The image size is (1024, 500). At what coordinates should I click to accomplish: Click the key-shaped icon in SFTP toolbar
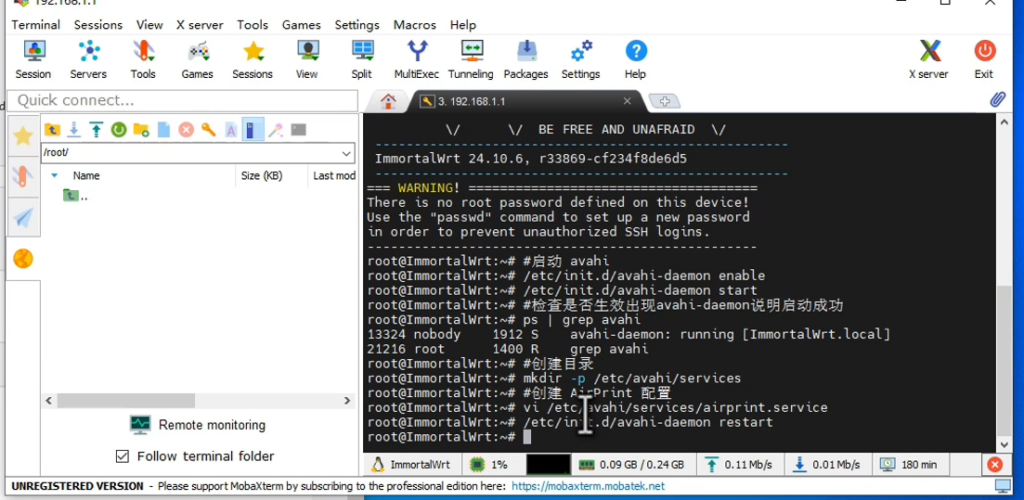pyautogui.click(x=208, y=129)
